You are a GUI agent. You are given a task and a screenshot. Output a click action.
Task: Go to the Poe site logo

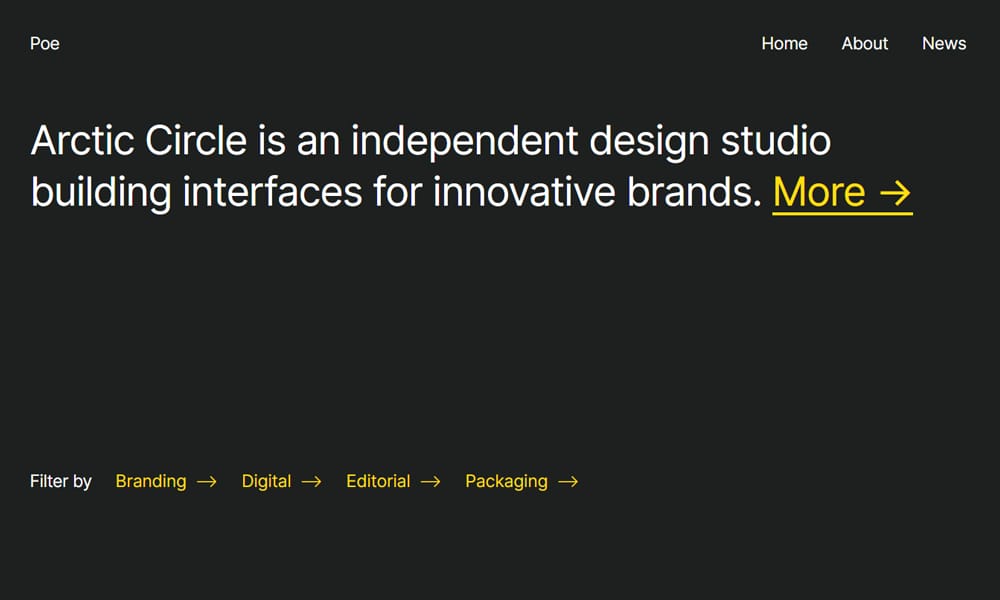click(x=45, y=44)
